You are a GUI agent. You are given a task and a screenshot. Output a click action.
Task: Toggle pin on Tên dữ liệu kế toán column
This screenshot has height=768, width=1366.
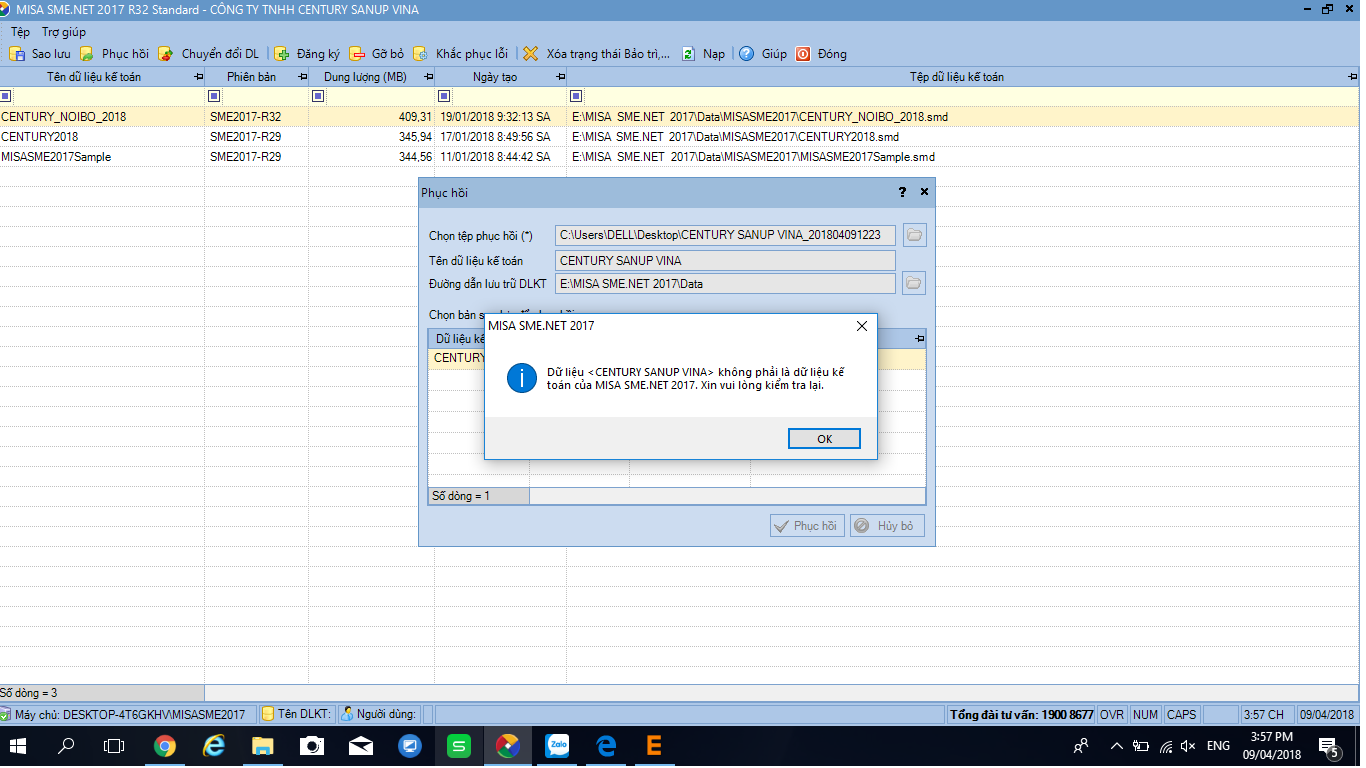198,77
